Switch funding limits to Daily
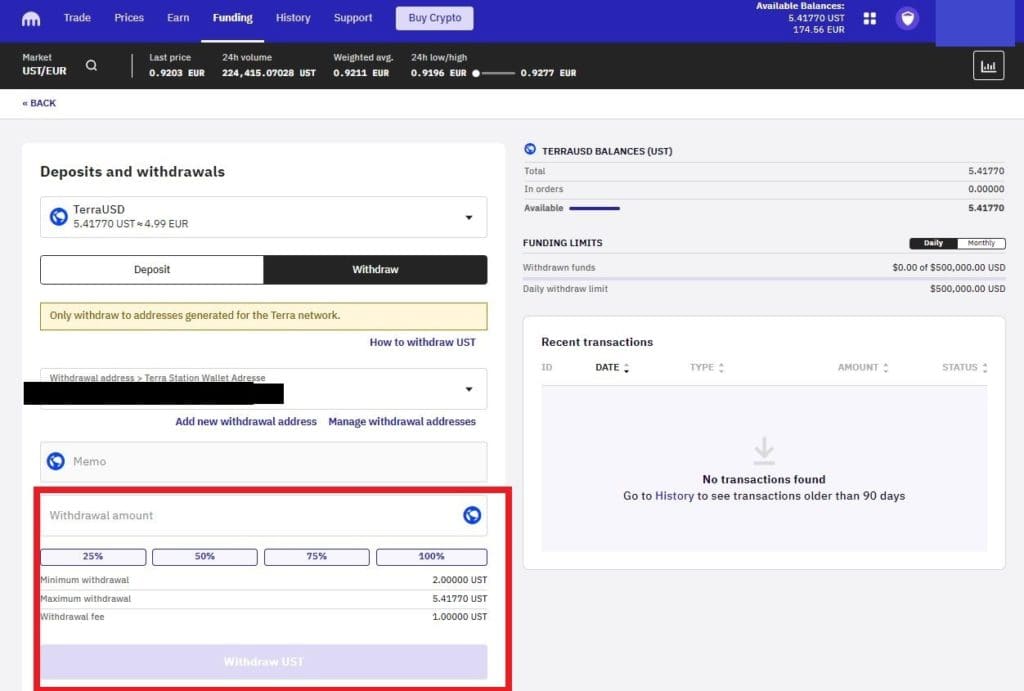Screen dimensions: 1024x691 [933, 243]
